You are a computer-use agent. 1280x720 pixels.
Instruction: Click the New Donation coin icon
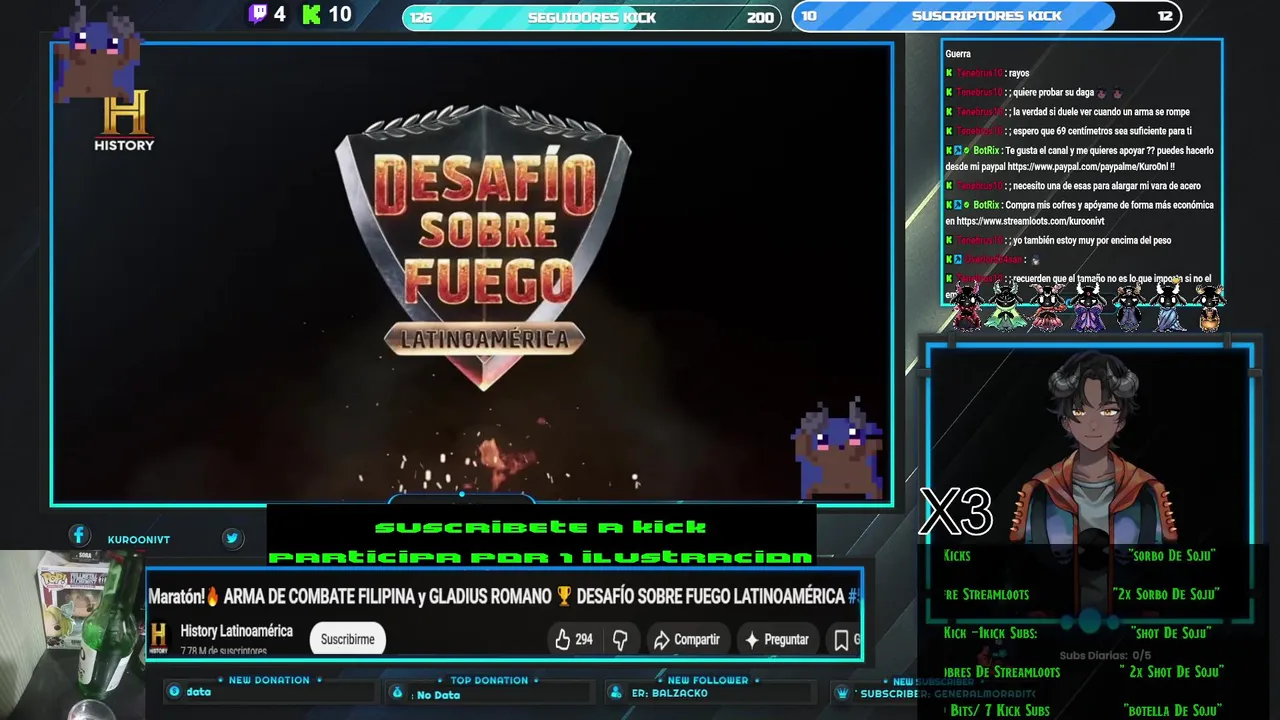tap(175, 692)
